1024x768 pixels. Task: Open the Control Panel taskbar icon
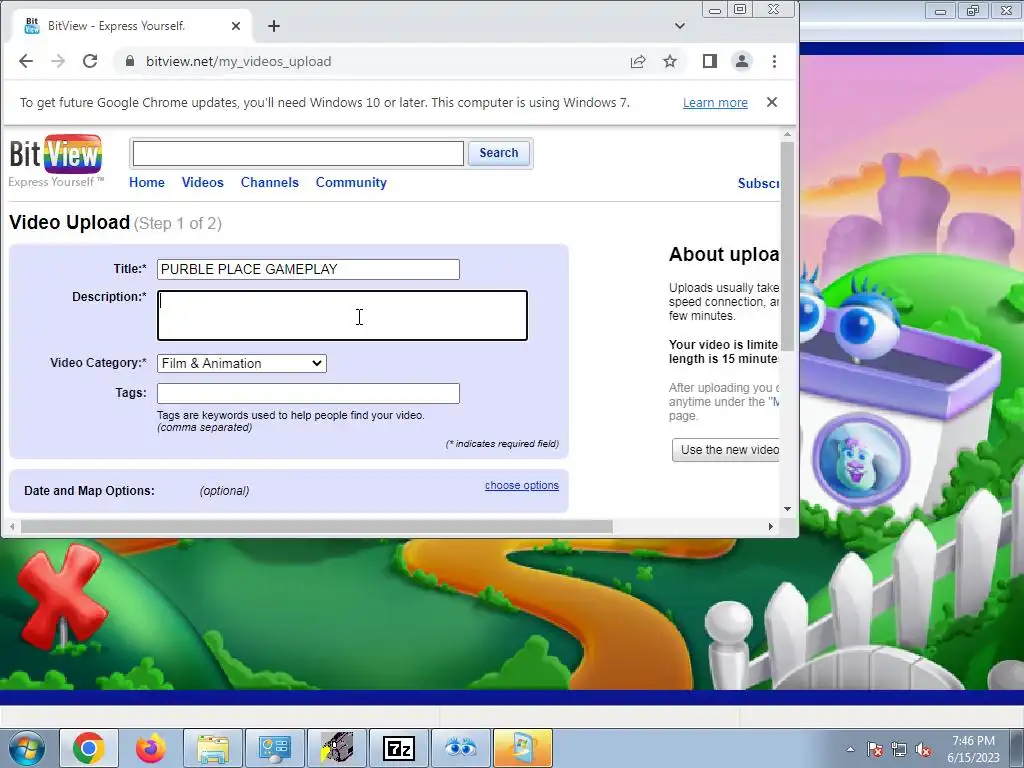click(274, 748)
